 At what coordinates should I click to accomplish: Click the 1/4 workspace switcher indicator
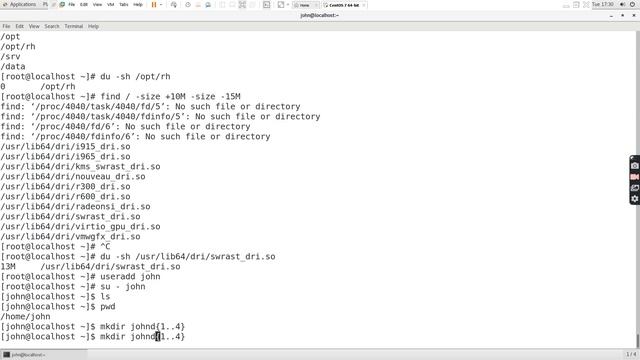[x=631, y=354]
